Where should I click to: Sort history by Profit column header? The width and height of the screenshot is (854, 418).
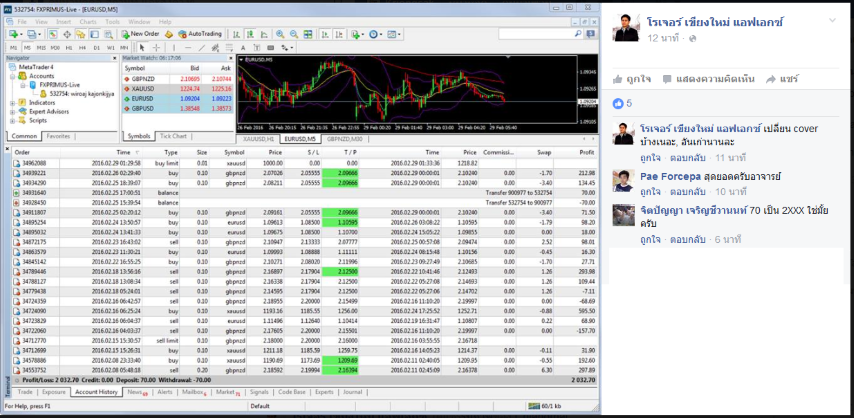point(586,153)
